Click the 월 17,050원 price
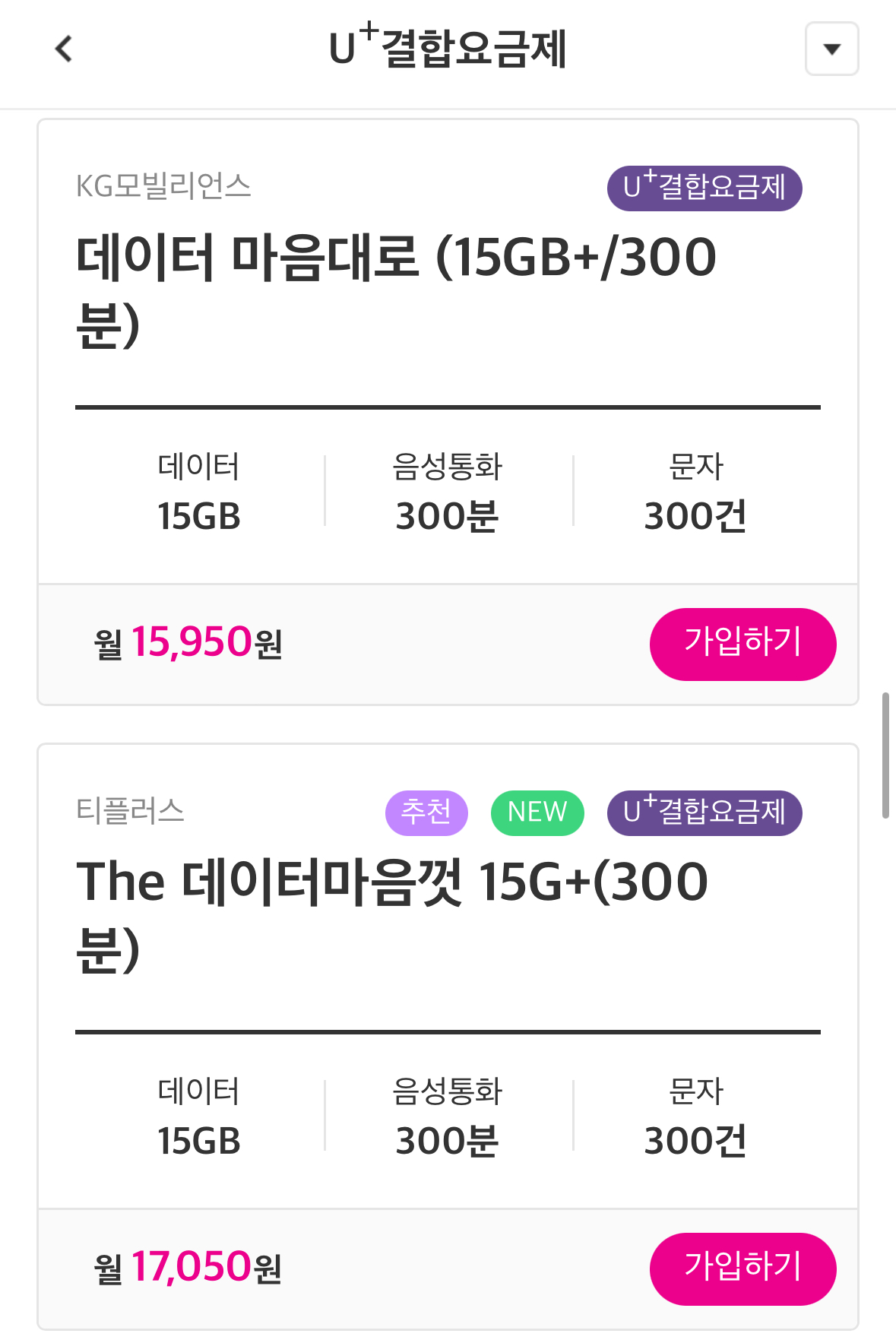 188,1268
